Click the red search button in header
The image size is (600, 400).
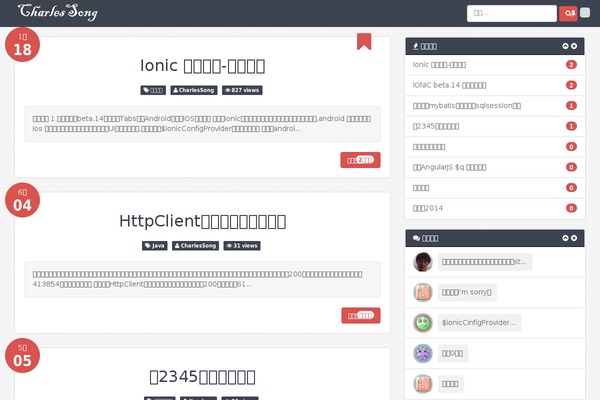pyautogui.click(x=568, y=13)
